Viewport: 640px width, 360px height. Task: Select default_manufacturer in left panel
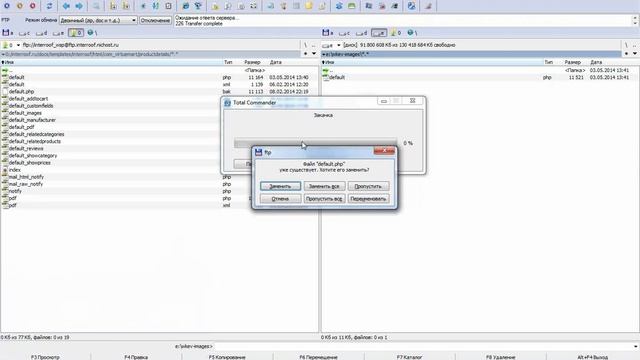[32, 120]
